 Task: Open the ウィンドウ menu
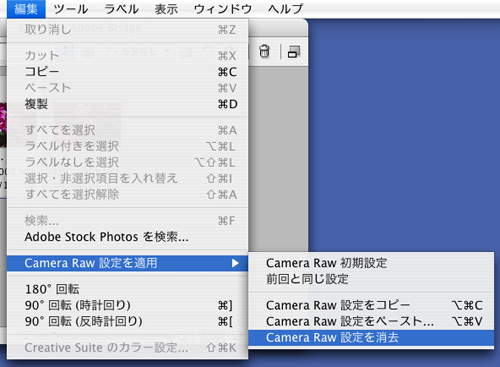point(223,9)
